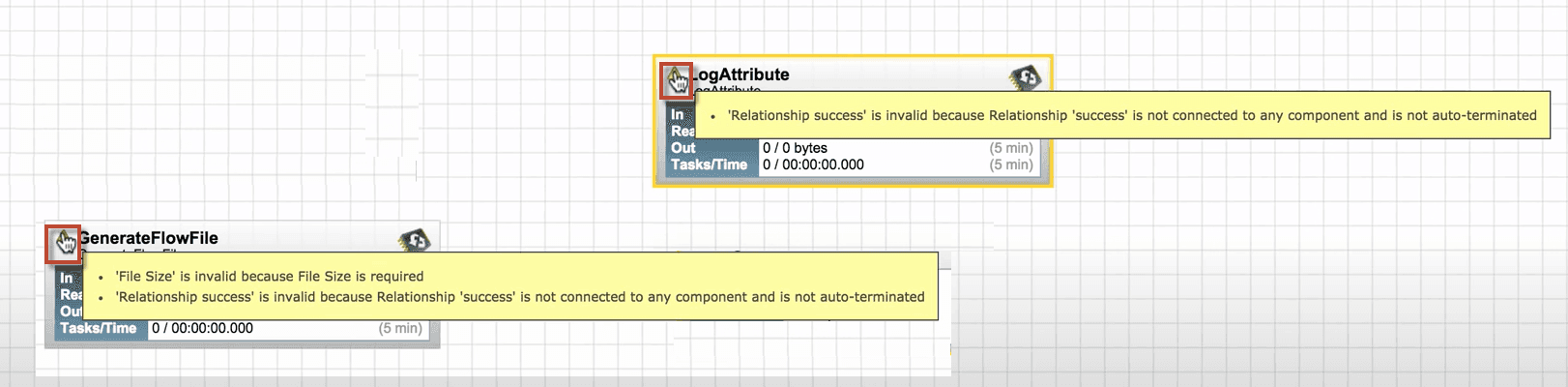Click the Out row label on LogAttribute
This screenshot has width=1568, height=387.
coord(683,148)
